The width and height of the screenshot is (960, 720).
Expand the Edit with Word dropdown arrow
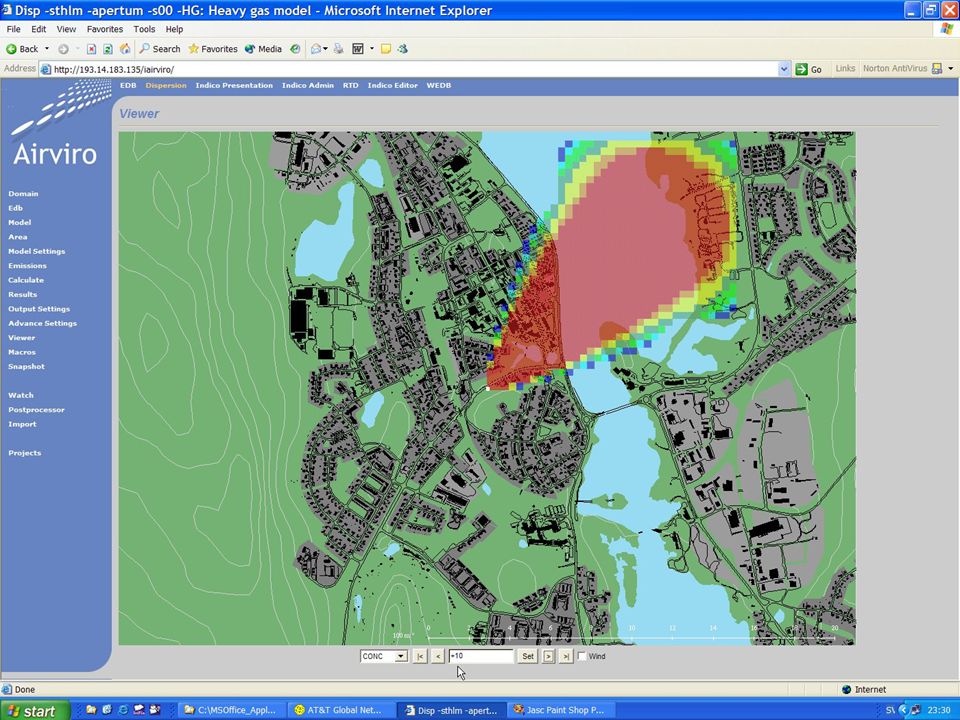coord(372,49)
